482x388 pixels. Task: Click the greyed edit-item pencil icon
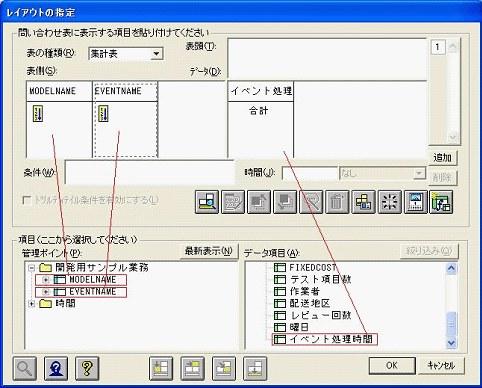(233, 202)
